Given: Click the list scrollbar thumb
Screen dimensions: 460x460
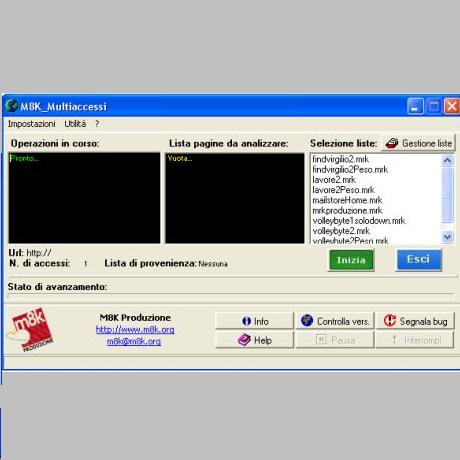Looking at the screenshot, I should [447, 195].
